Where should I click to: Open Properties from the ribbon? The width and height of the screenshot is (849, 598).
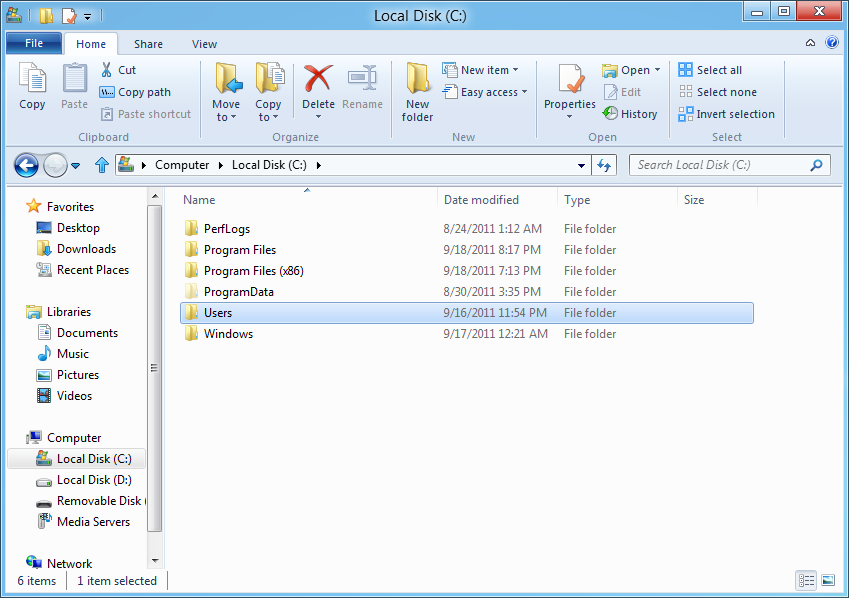(570, 91)
